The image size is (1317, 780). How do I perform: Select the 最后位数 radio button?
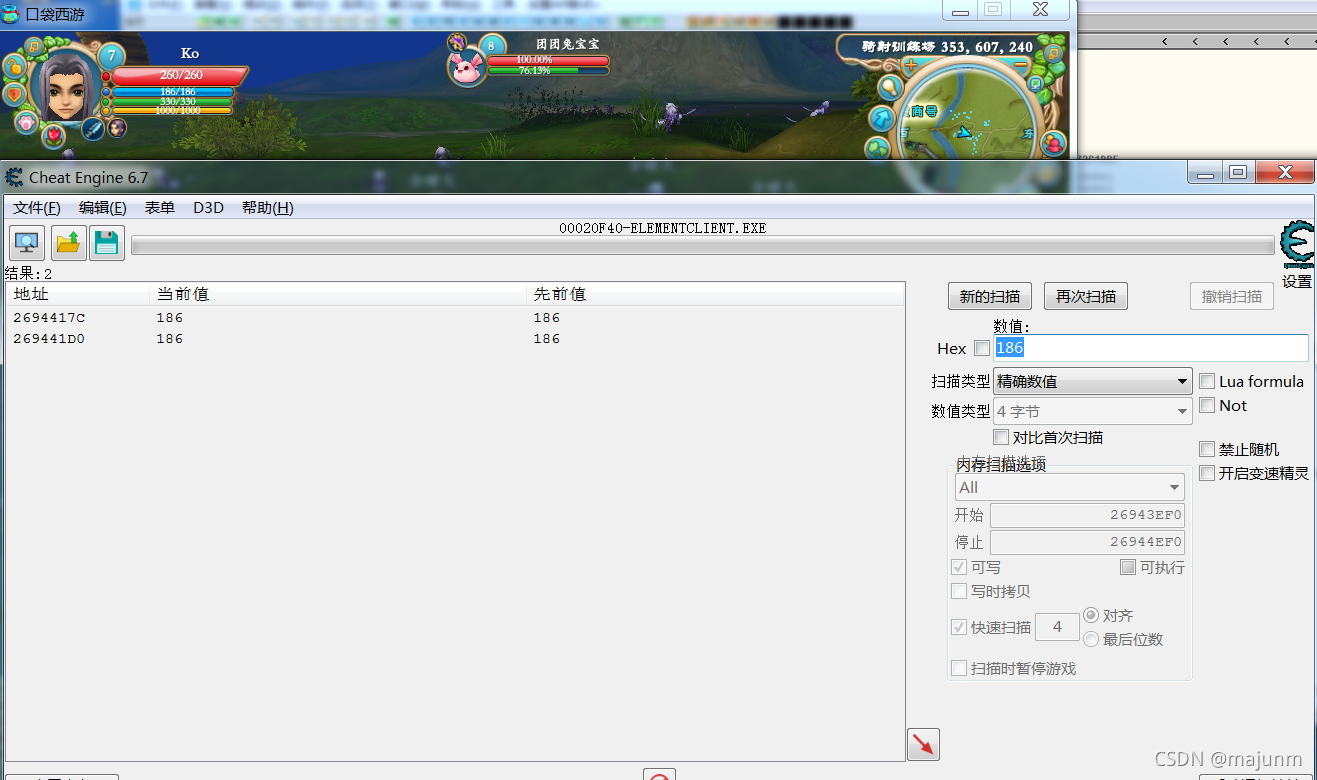point(1091,639)
